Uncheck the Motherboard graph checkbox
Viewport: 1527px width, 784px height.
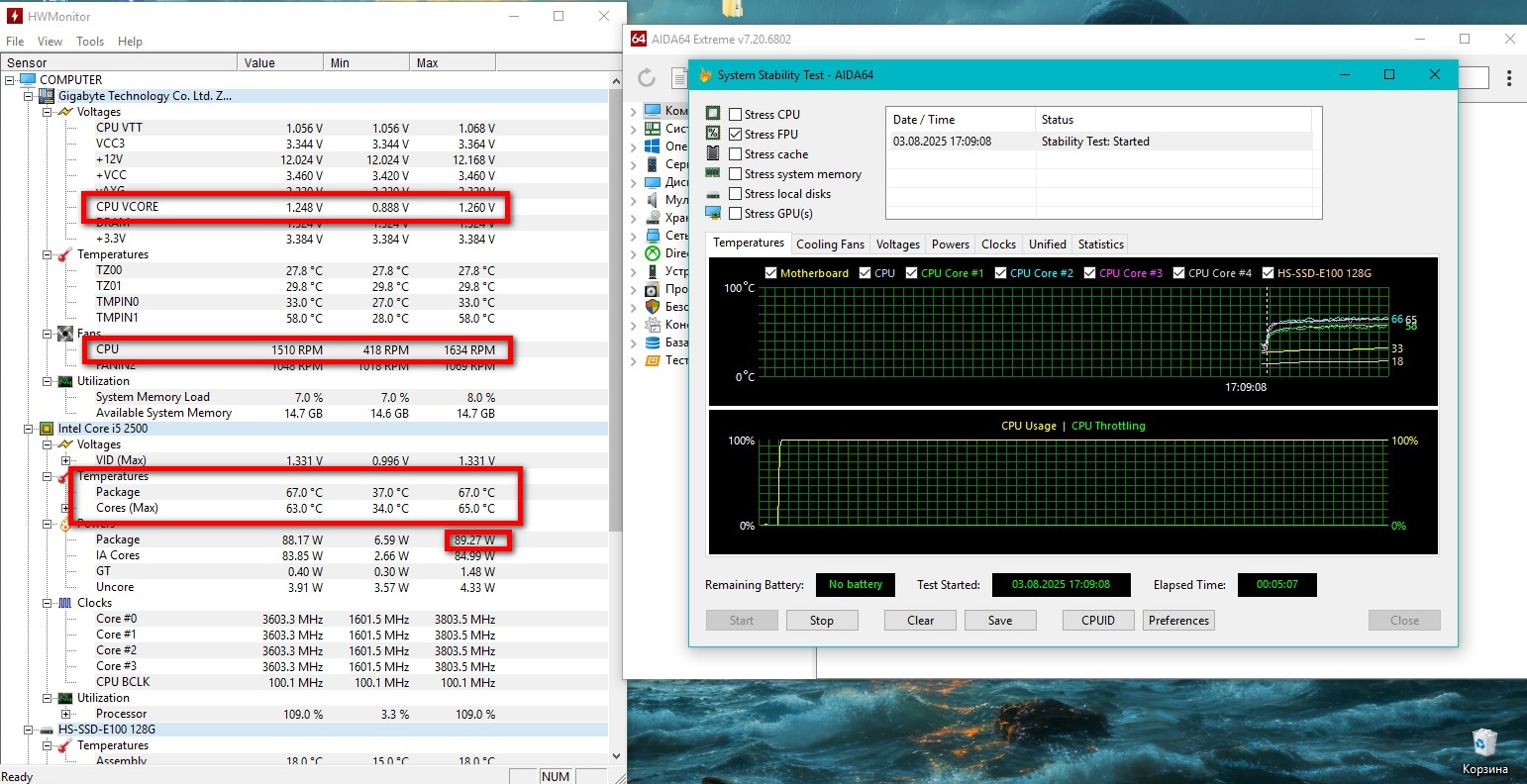click(771, 273)
